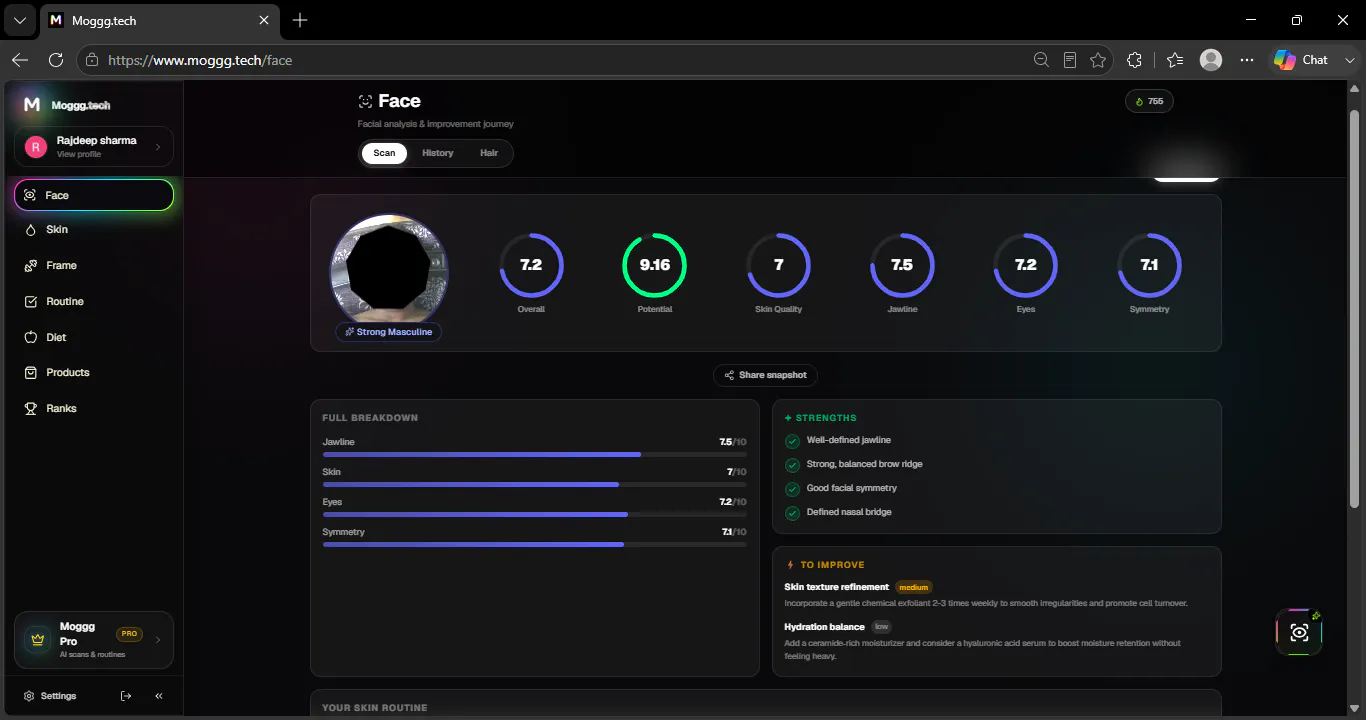Viewport: 1366px width, 720px height.
Task: Switch to the Scan tab
Action: click(x=384, y=153)
